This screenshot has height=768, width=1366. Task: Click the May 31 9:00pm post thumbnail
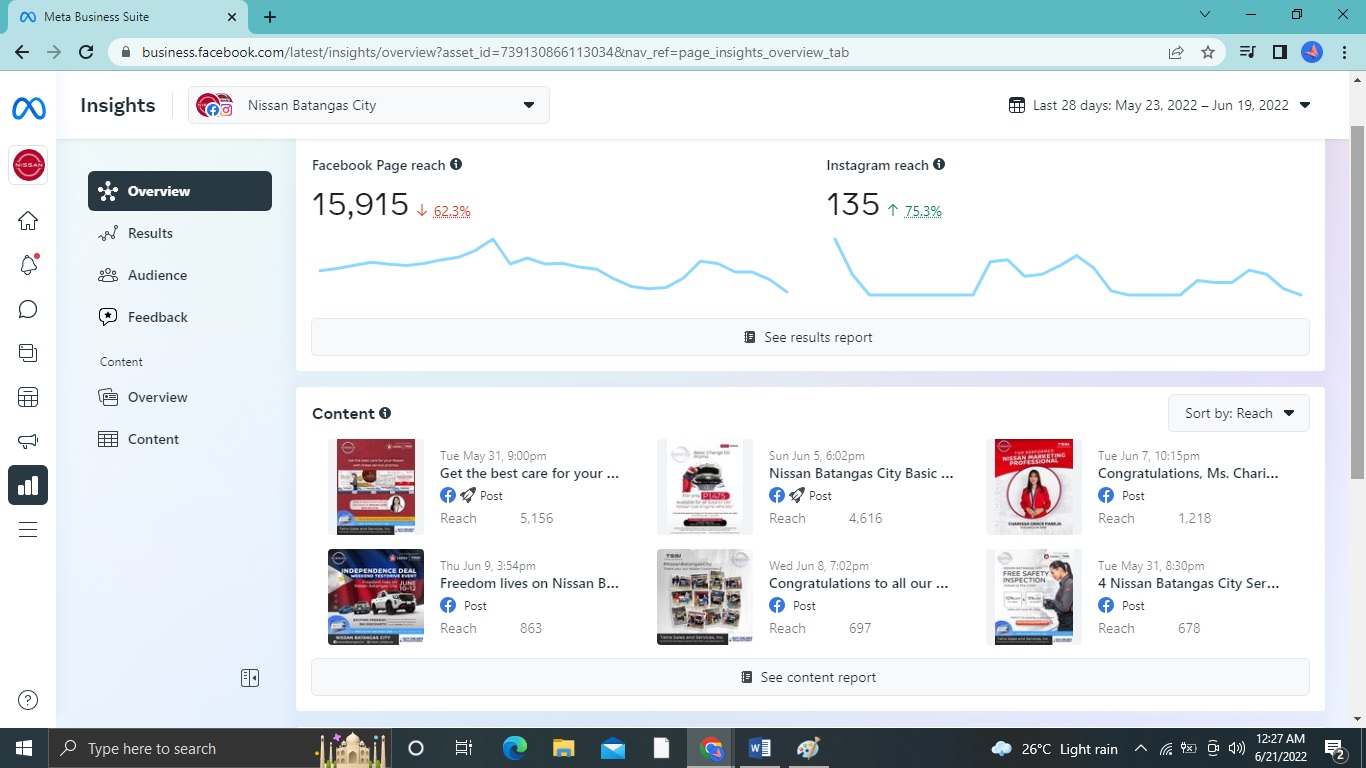pyautogui.click(x=376, y=487)
